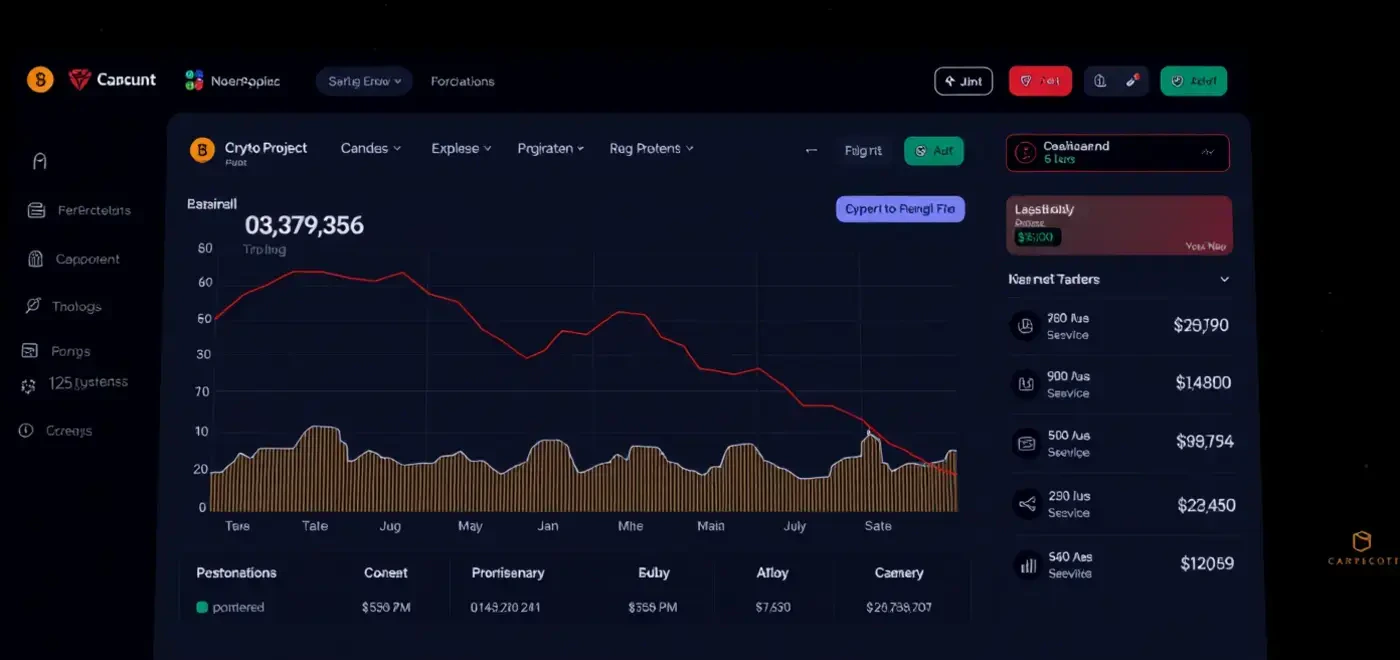Click the July label on chart axis
Viewport: 1400px width, 660px height.
[795, 526]
